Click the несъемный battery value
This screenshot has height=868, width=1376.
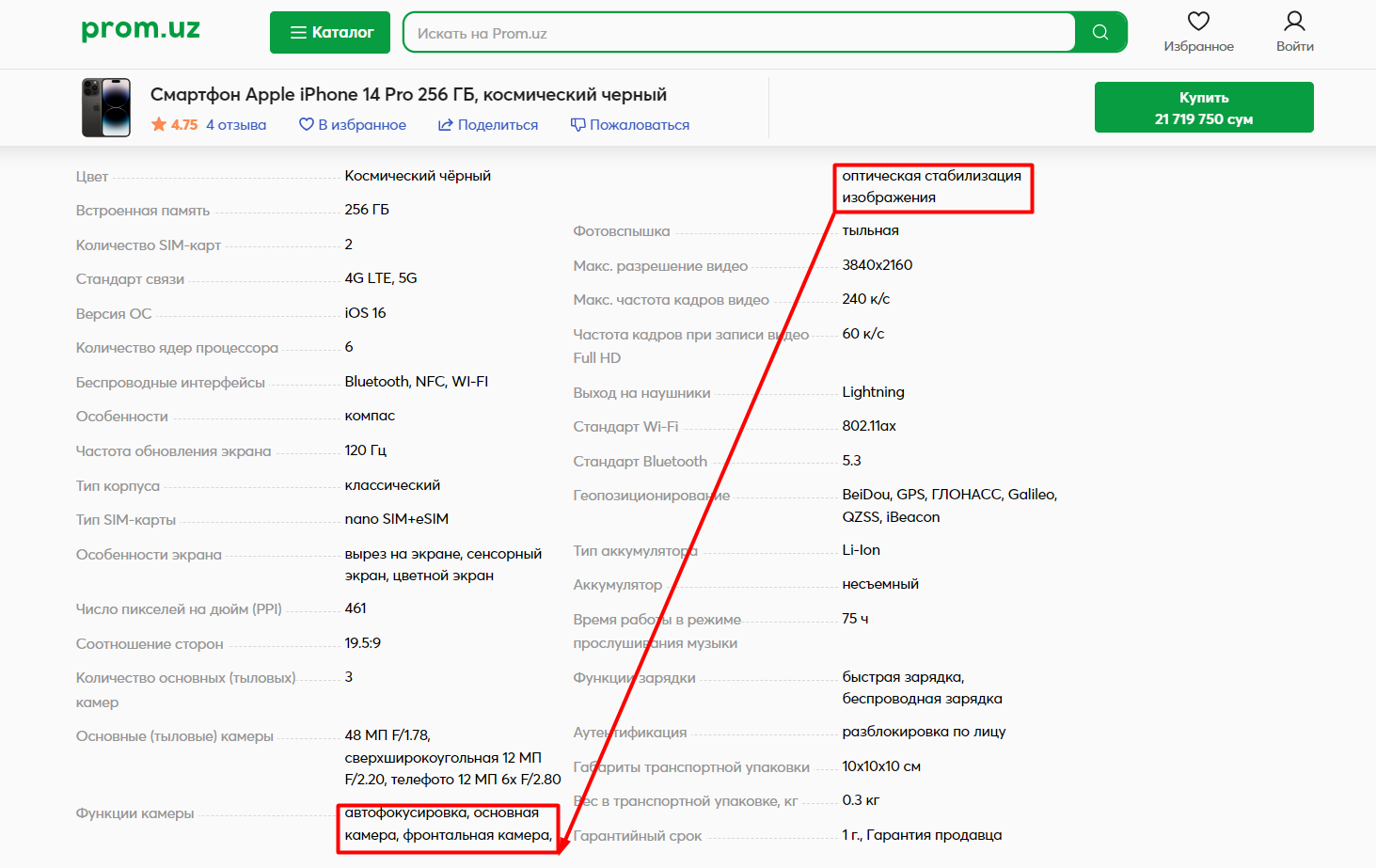coord(880,584)
